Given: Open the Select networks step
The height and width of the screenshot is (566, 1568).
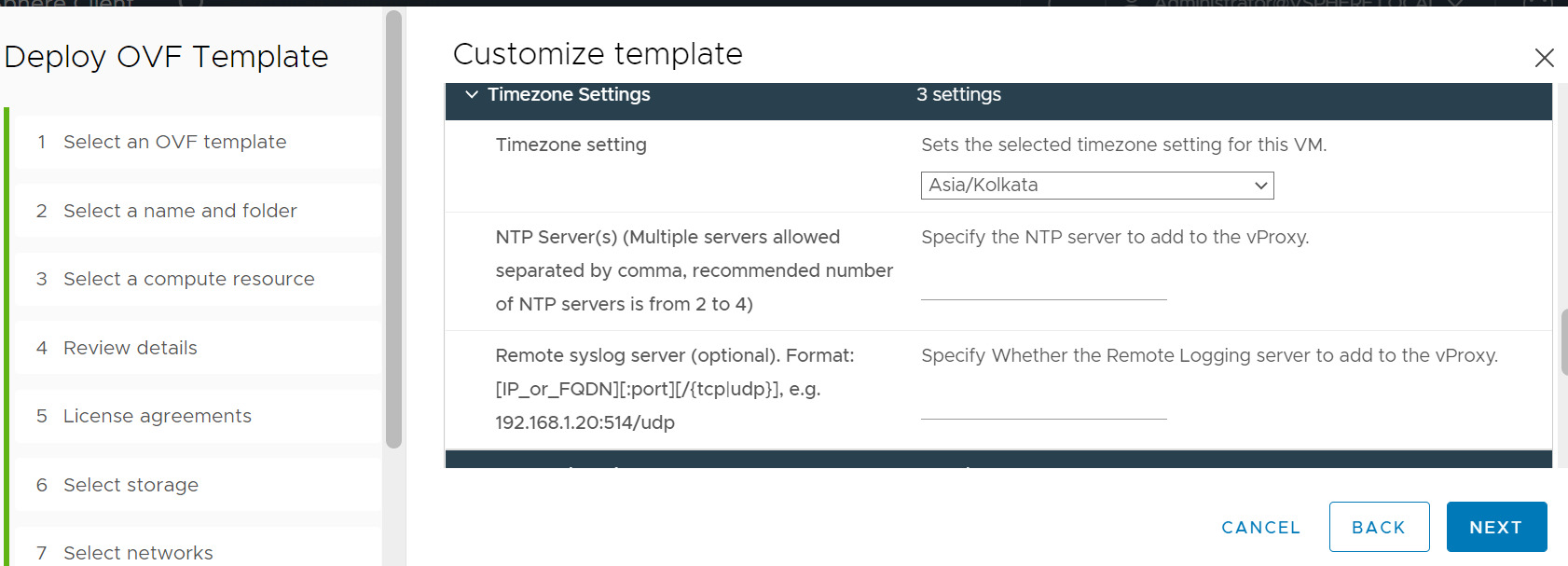Looking at the screenshot, I should coord(137,552).
